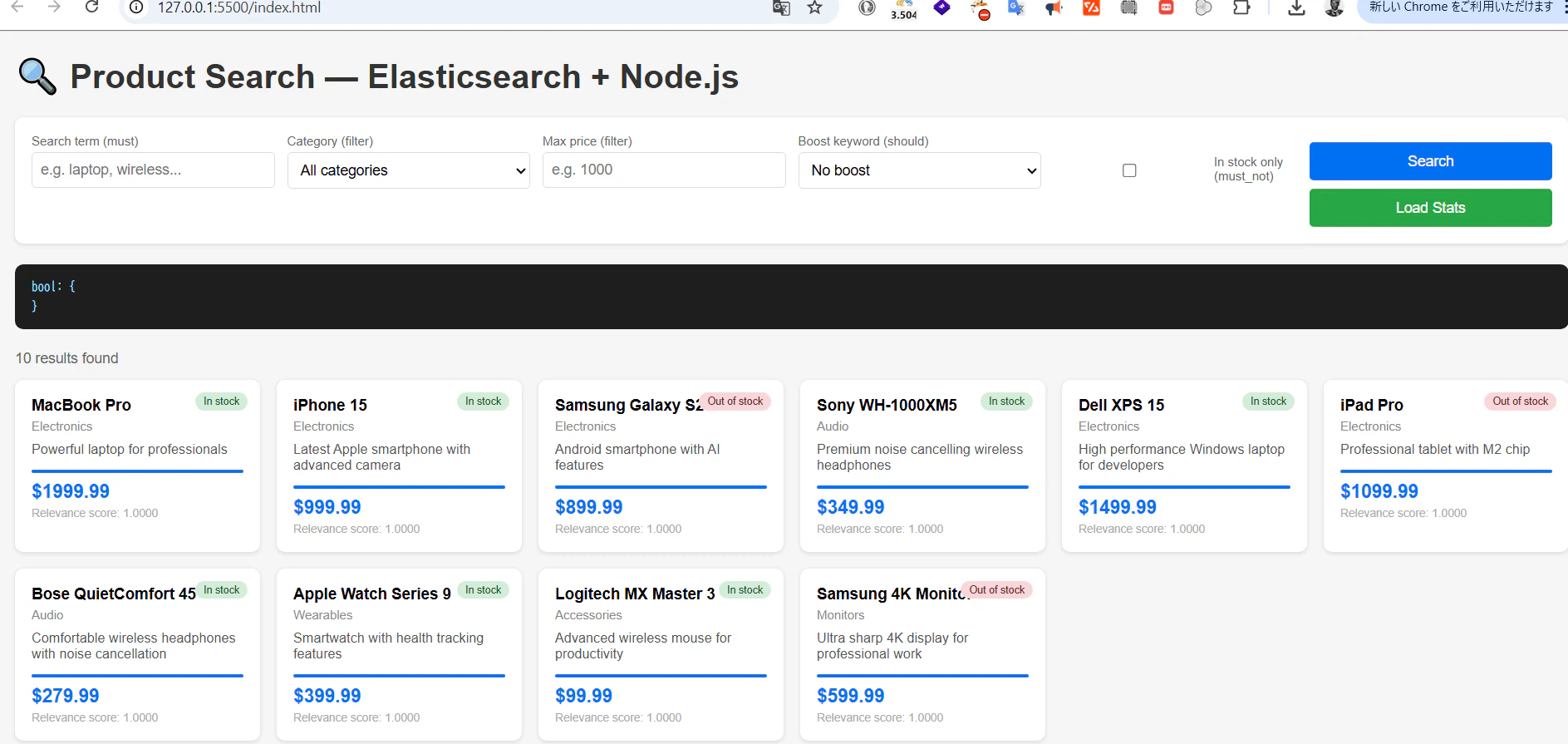Click the translate page icon in address bar
This screenshot has height=744, width=1568.
pos(781,7)
